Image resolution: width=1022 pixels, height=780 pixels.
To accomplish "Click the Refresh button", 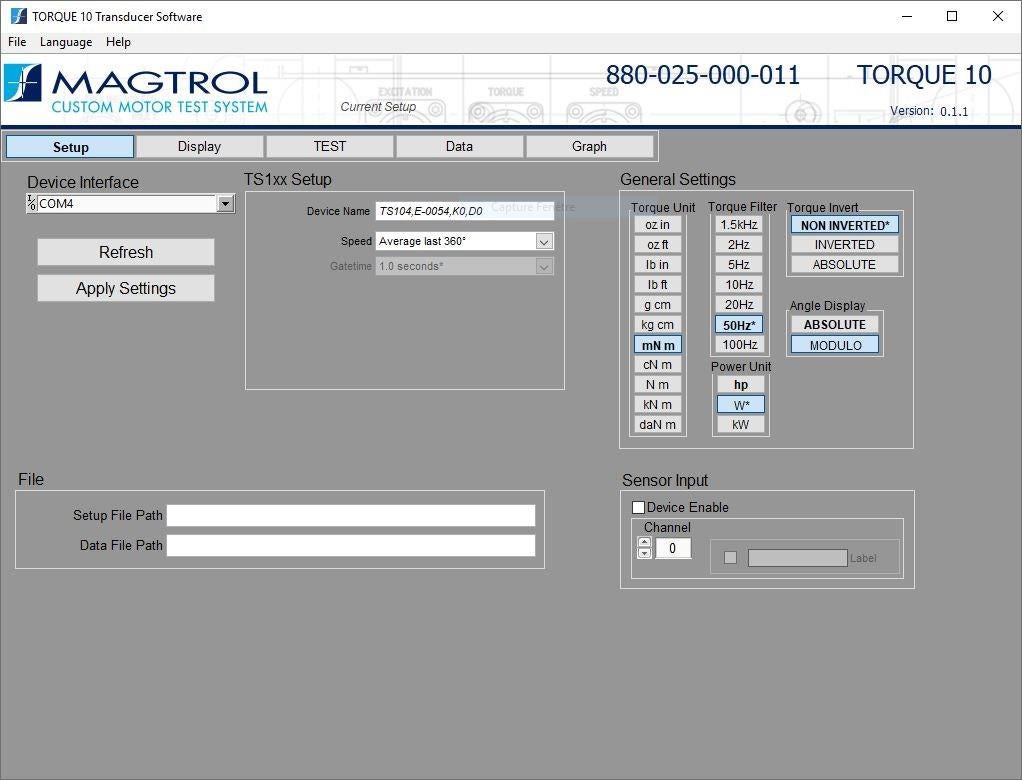I will (x=126, y=252).
